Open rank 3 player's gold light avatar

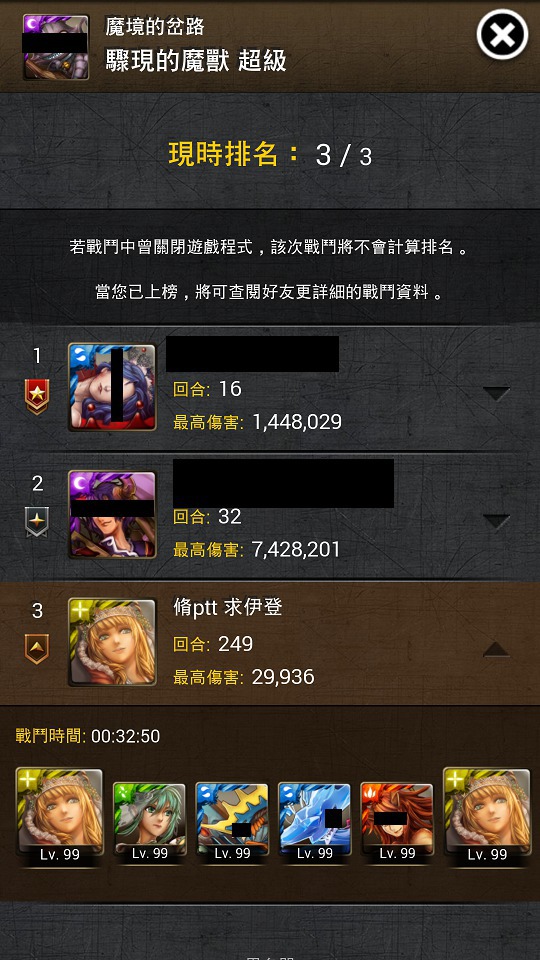(112, 642)
